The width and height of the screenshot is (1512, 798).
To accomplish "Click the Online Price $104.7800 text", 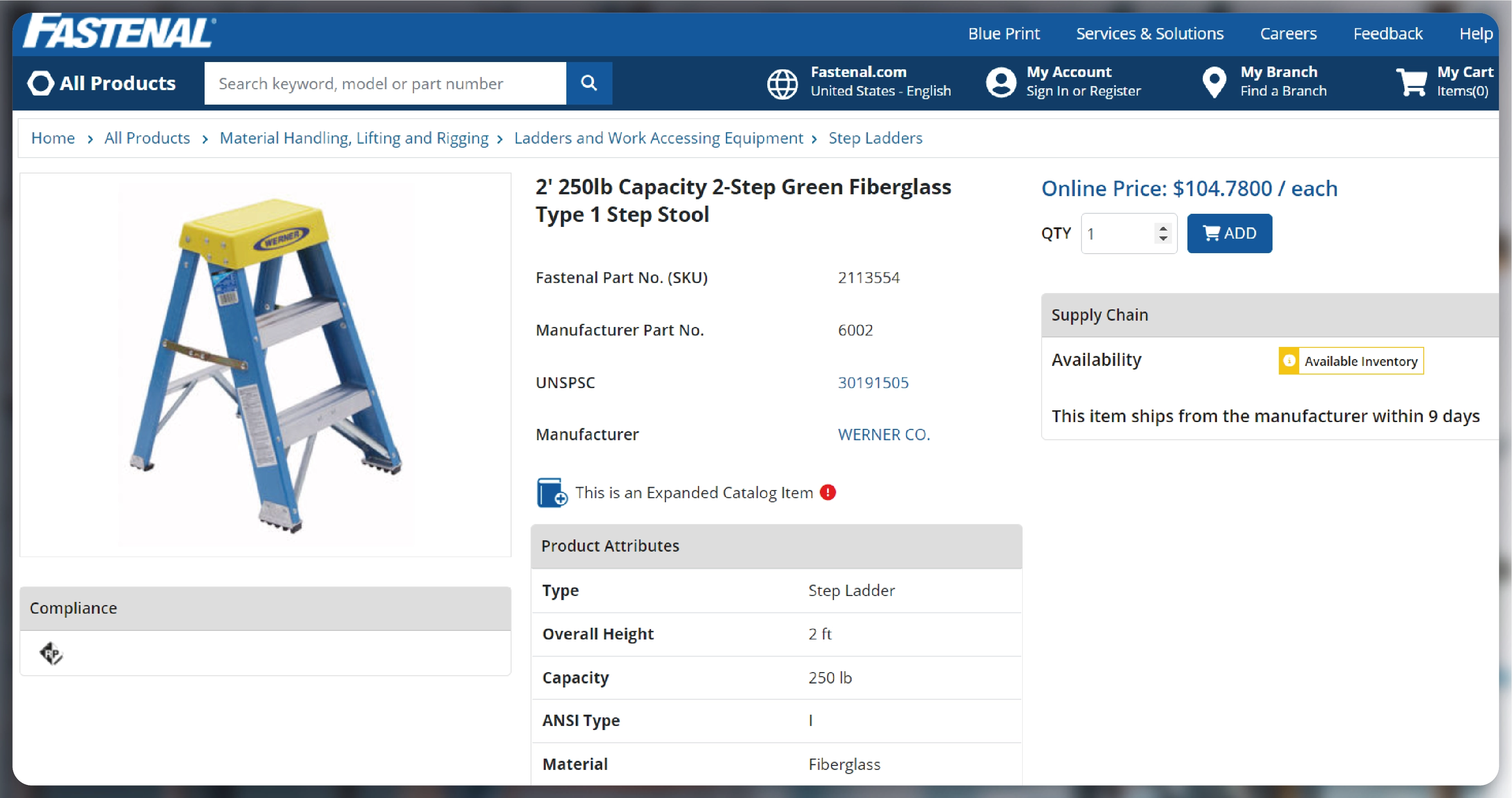I will (1189, 188).
